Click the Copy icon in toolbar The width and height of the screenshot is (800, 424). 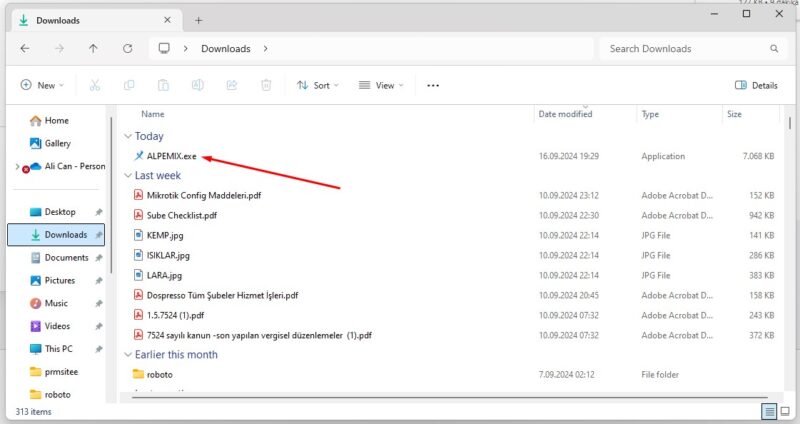pos(129,86)
